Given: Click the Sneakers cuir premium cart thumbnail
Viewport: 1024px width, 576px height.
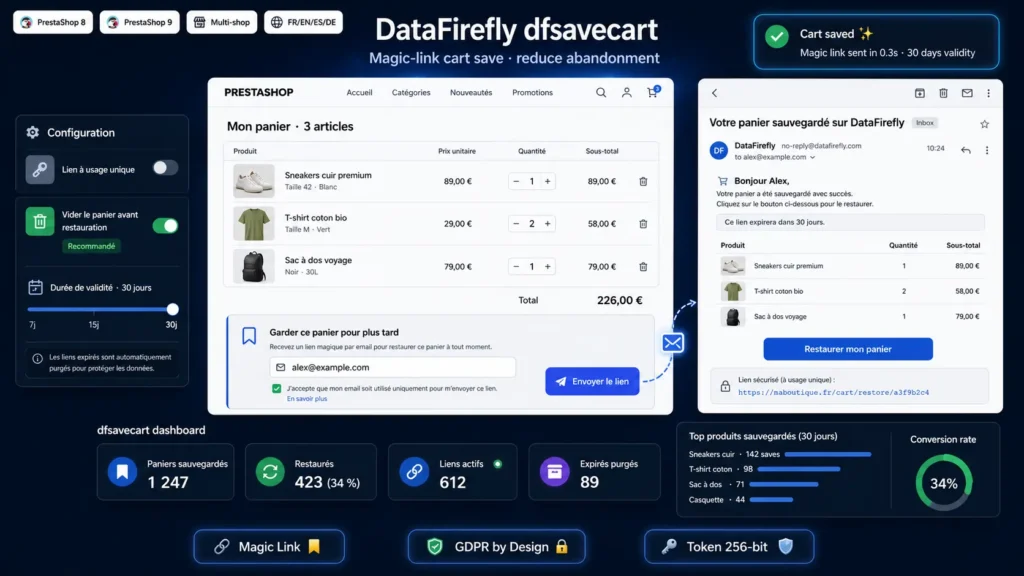Looking at the screenshot, I should coord(253,181).
